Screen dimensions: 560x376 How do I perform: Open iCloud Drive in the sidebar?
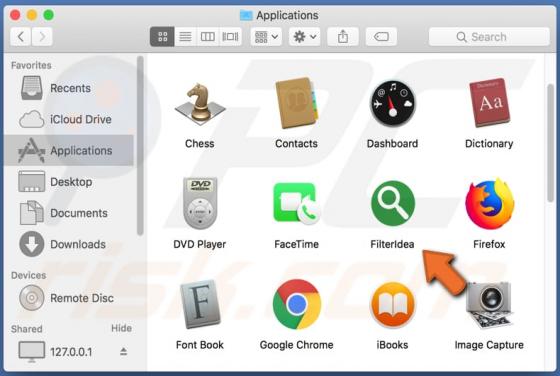(69, 119)
